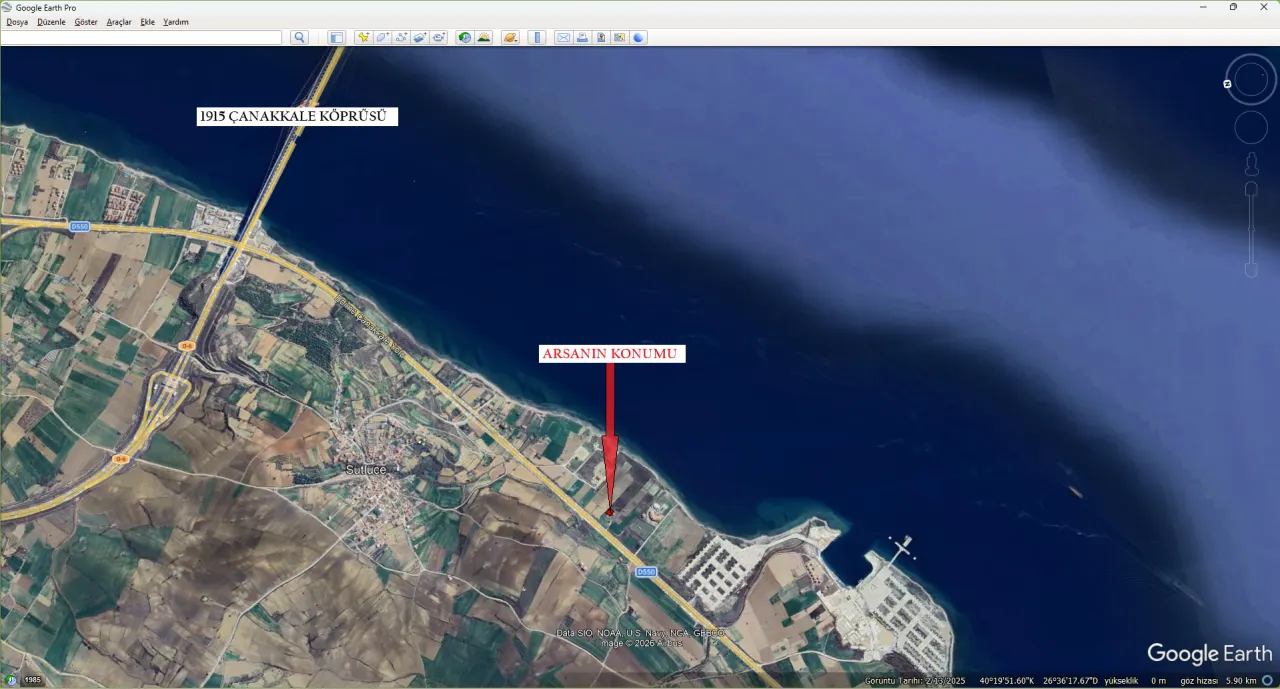Screen dimensions: 1280x689
Task: Click the north N compass marker
Action: pos(1227,84)
